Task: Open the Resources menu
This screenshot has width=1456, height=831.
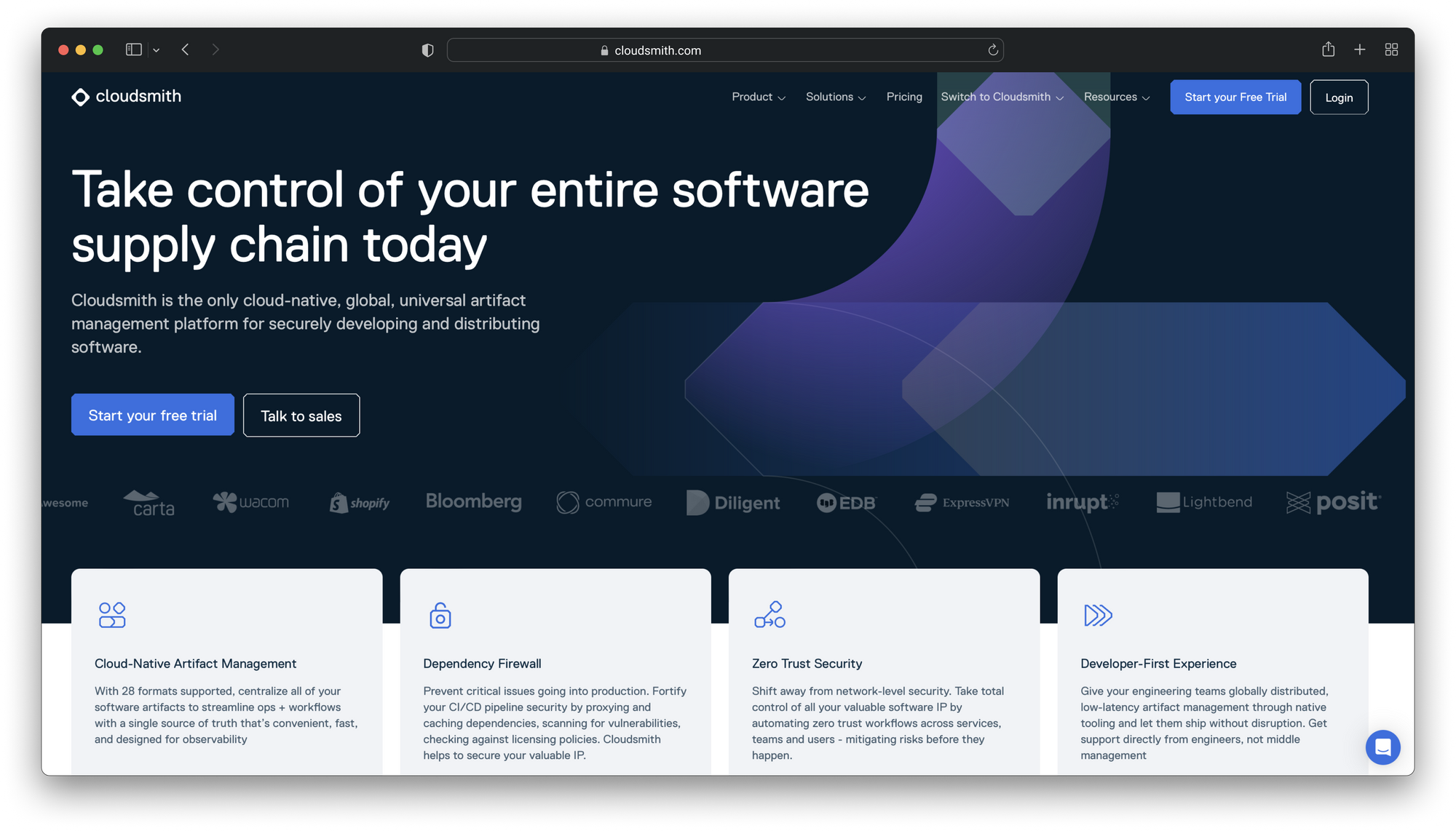Action: 1117,97
